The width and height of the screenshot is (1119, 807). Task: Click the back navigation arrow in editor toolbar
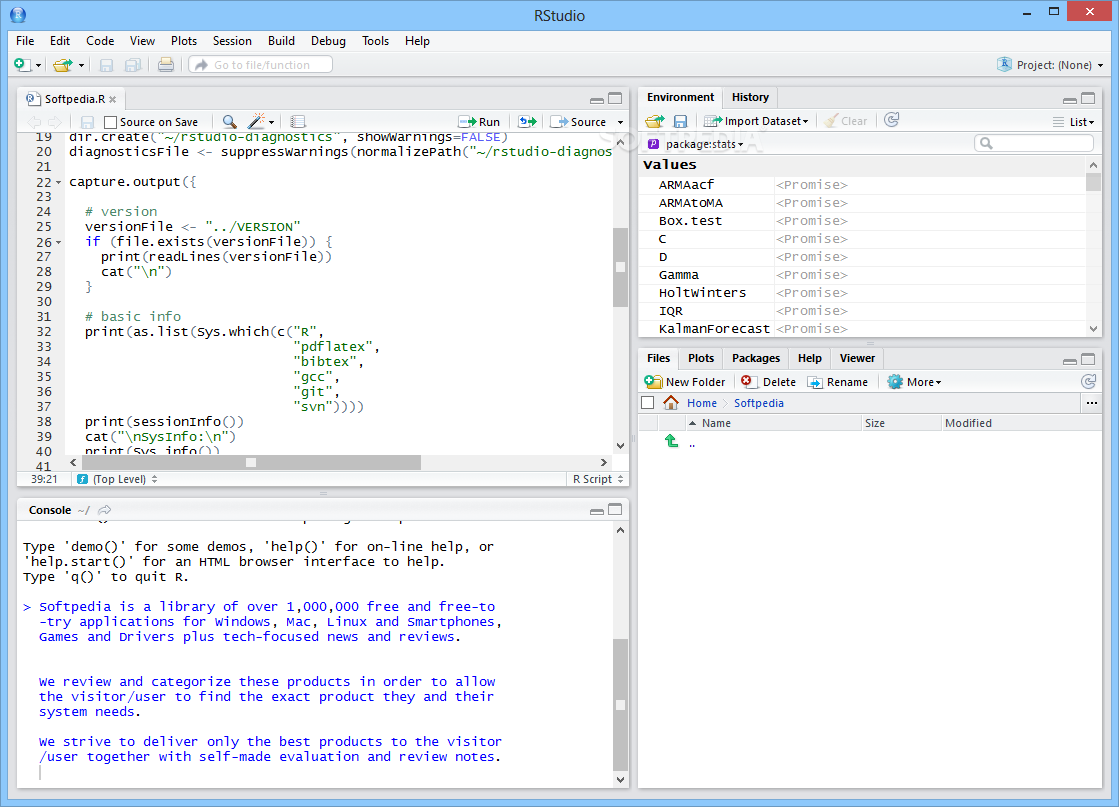34,122
